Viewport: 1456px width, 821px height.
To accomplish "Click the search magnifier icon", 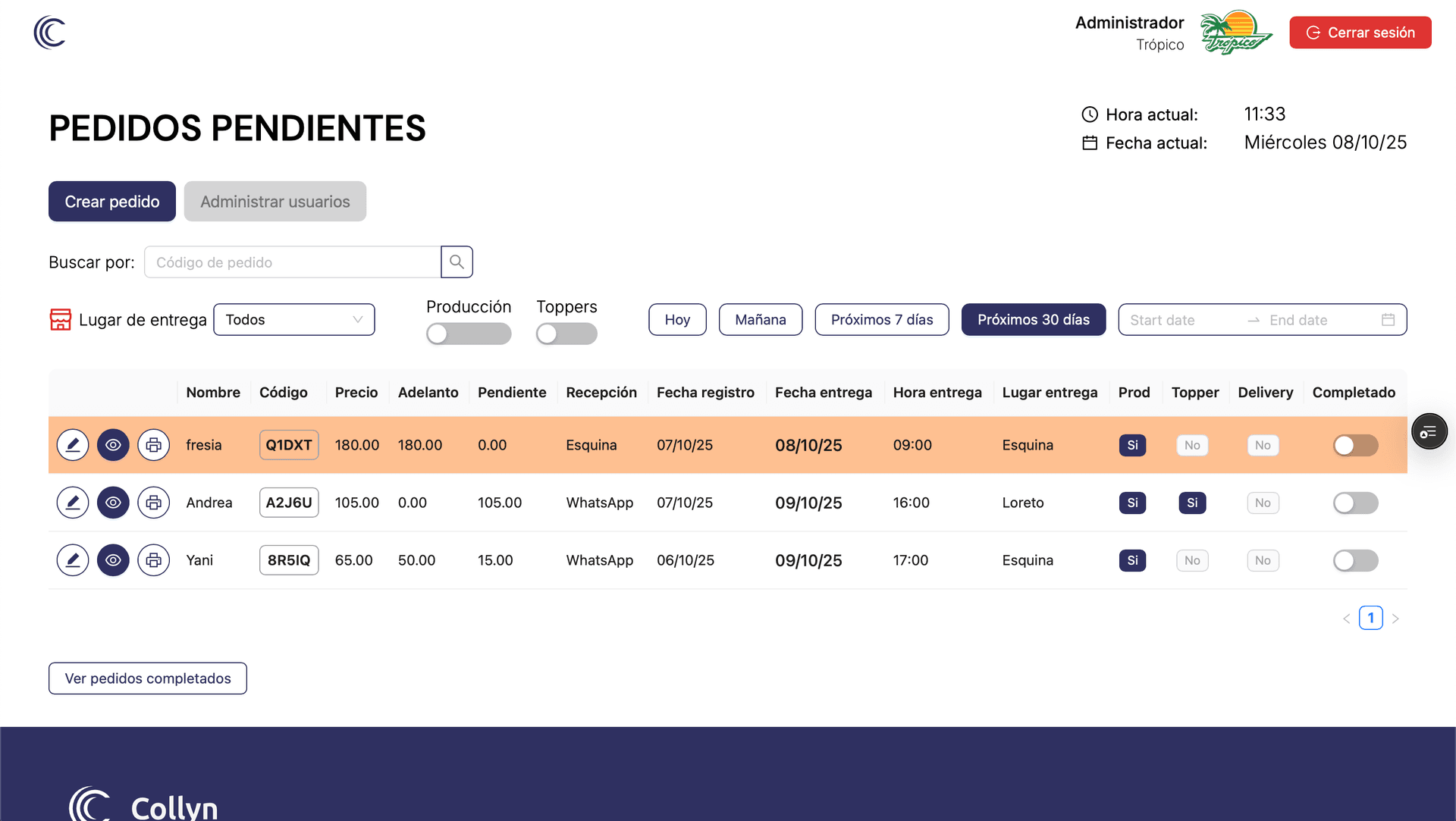I will tap(457, 262).
